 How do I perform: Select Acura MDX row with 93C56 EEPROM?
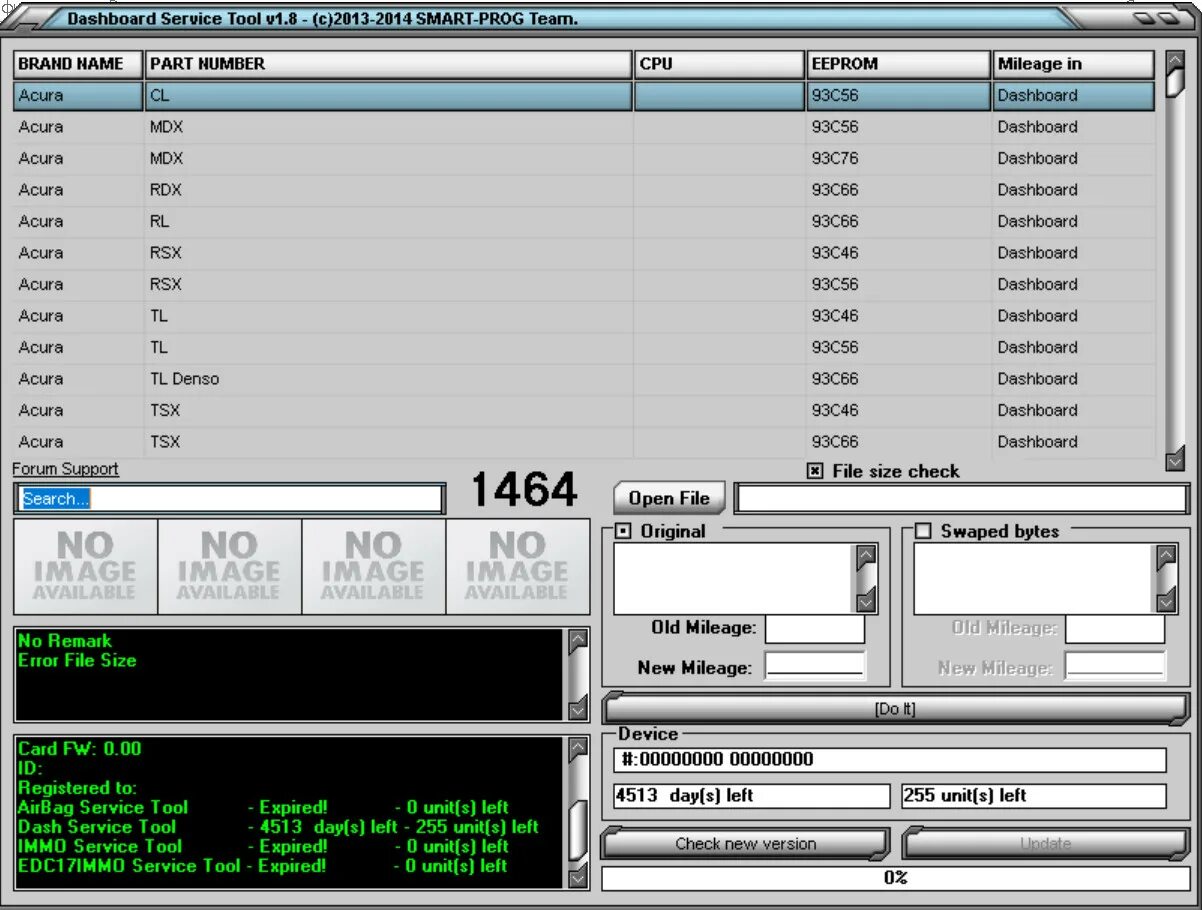tap(584, 127)
